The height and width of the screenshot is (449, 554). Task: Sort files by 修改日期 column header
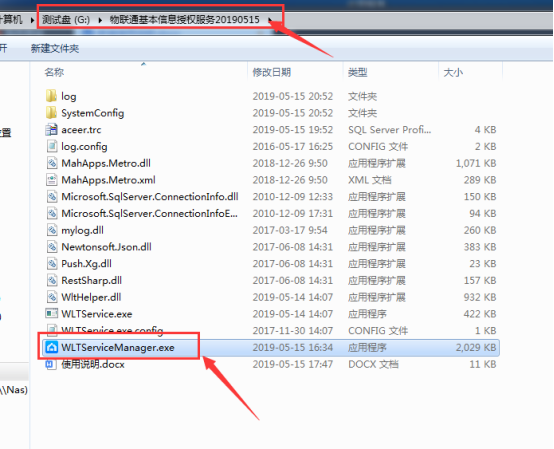pyautogui.click(x=272, y=72)
